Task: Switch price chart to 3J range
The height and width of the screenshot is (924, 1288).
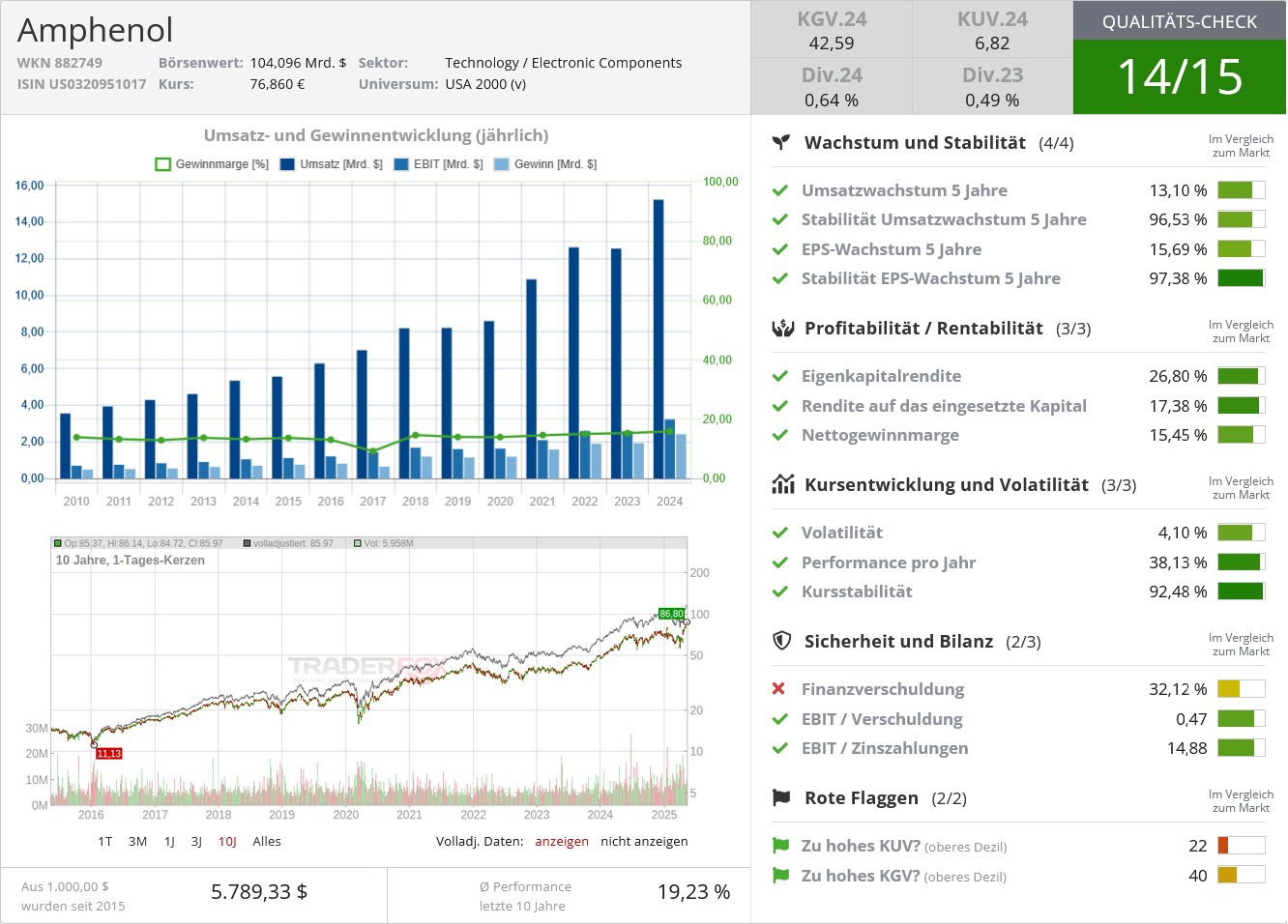Action: point(196,842)
